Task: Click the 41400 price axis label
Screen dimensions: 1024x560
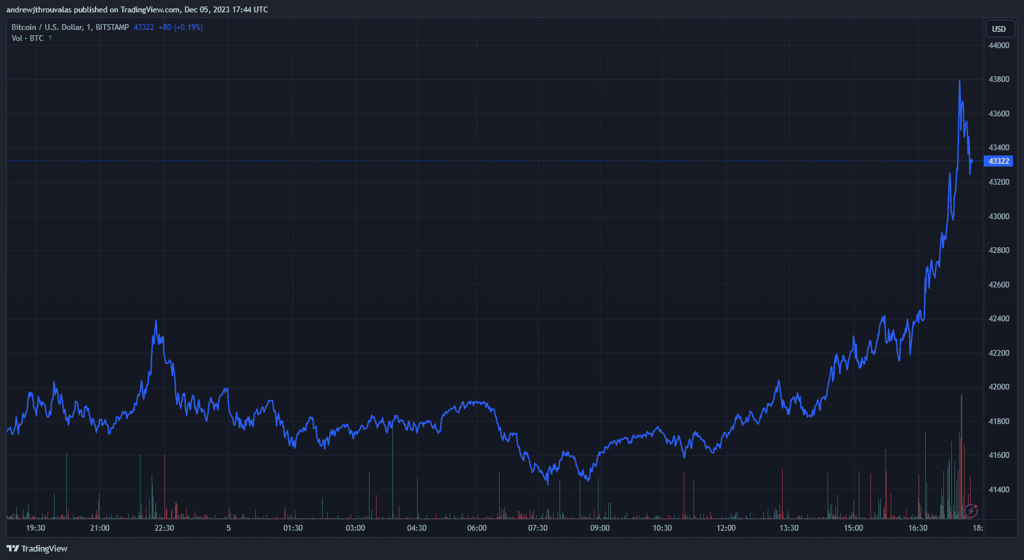Action: [x=999, y=490]
